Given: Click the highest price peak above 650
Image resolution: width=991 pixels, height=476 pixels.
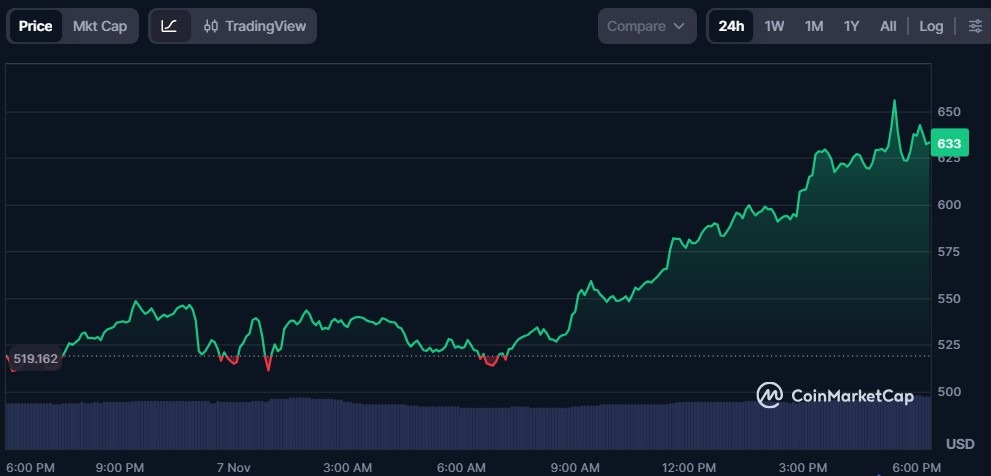Looking at the screenshot, I should coord(894,101).
